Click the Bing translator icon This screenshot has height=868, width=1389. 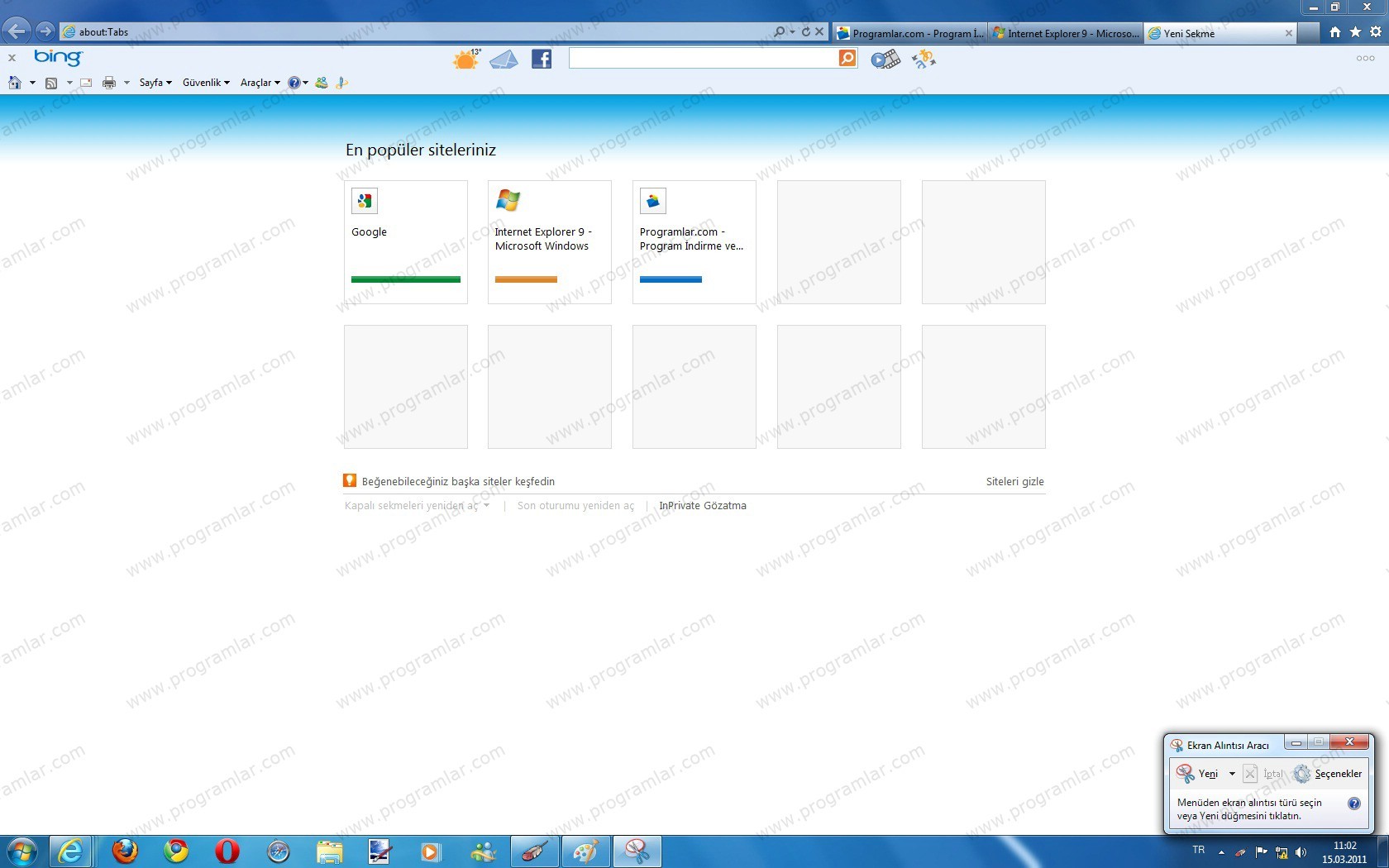click(924, 59)
